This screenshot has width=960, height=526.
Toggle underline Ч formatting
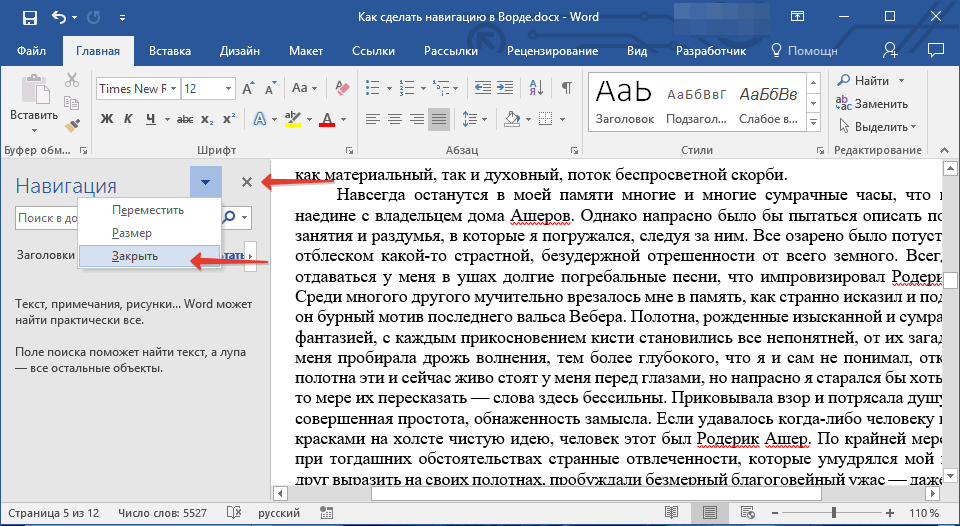click(x=151, y=119)
